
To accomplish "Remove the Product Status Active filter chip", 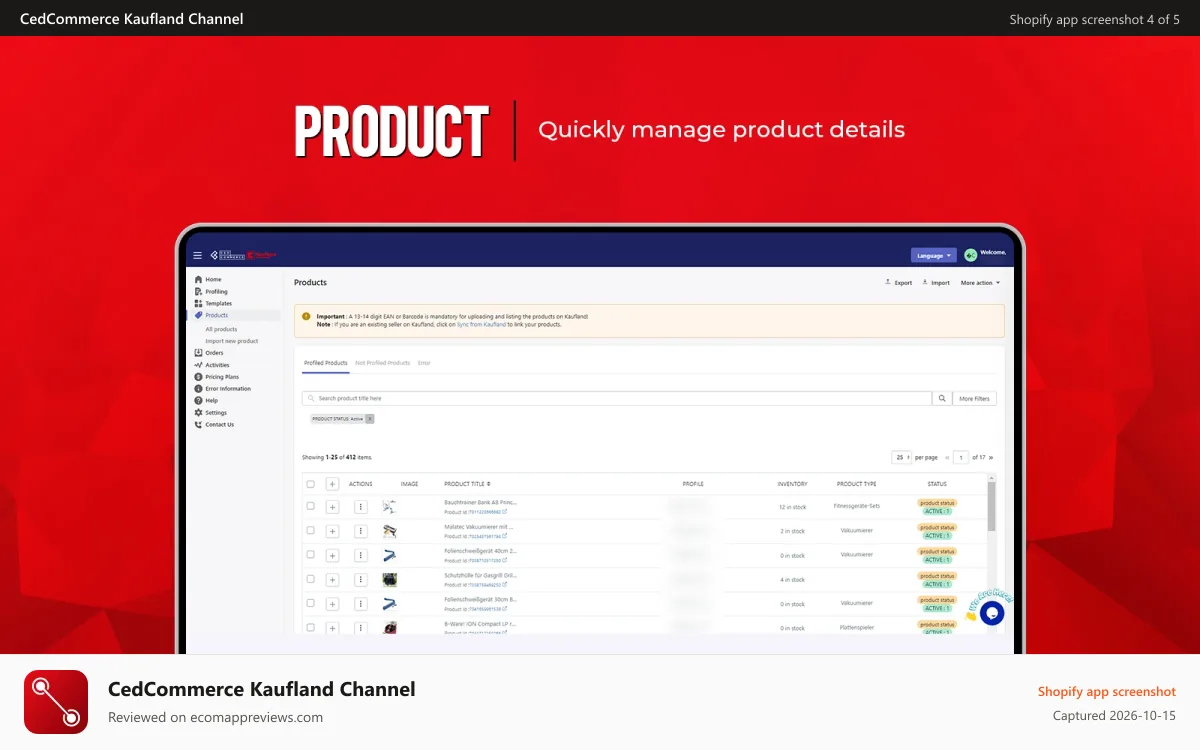I will pos(370,419).
